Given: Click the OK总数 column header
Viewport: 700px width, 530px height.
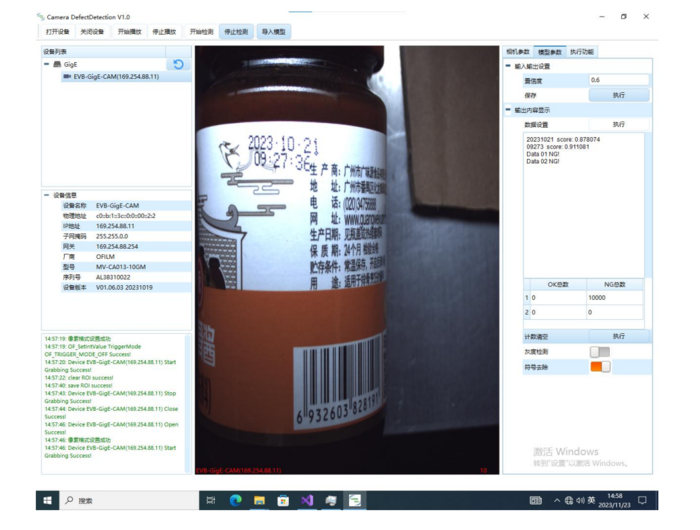Looking at the screenshot, I should point(558,284).
